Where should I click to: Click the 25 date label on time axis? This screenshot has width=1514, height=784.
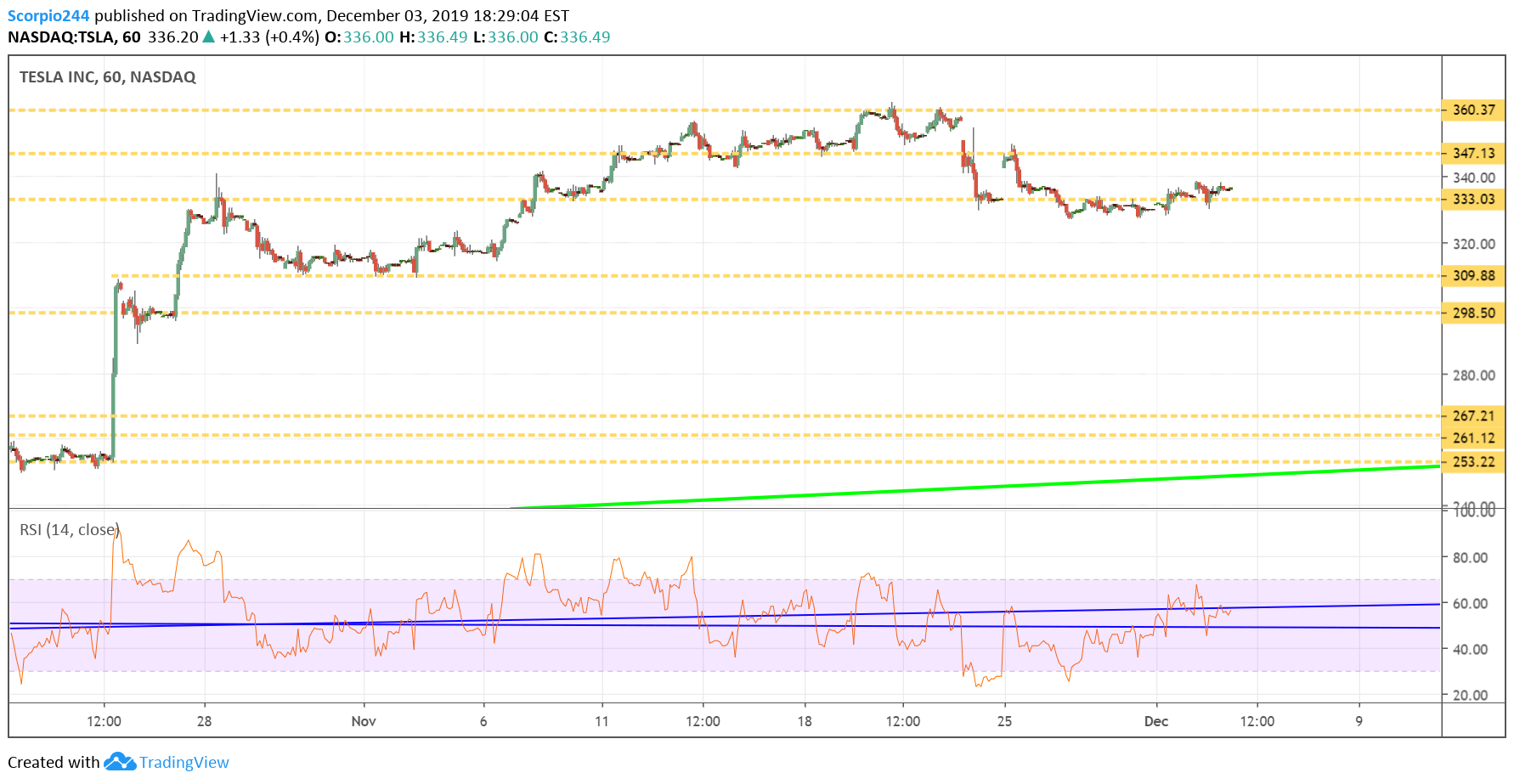pos(1004,721)
